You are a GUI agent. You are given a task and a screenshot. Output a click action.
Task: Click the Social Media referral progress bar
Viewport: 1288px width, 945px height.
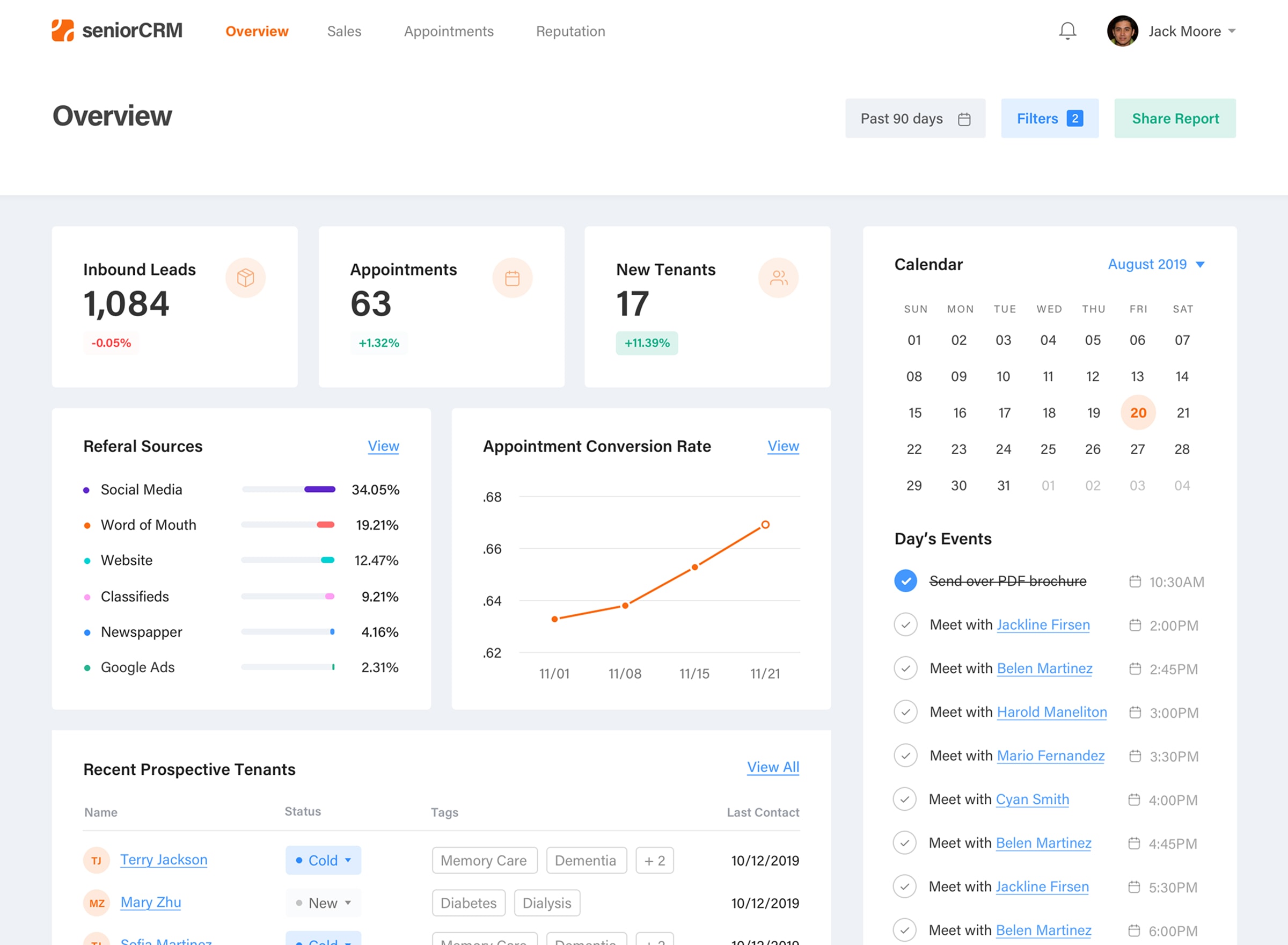[x=289, y=489]
